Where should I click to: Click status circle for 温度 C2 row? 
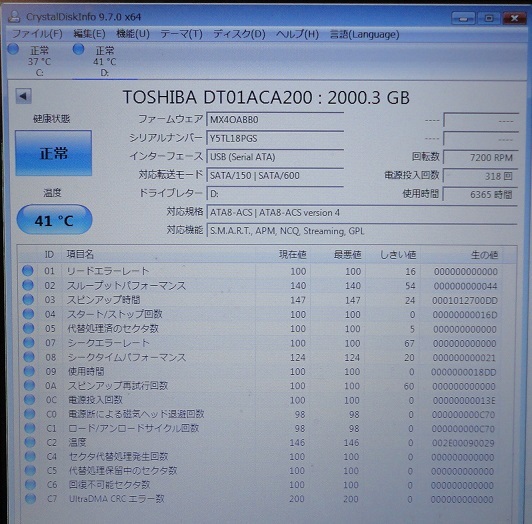[x=30, y=442]
